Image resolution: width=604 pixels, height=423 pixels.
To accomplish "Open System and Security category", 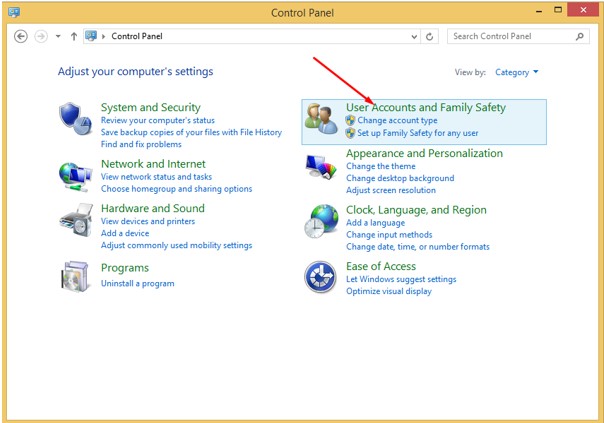I will (x=151, y=107).
